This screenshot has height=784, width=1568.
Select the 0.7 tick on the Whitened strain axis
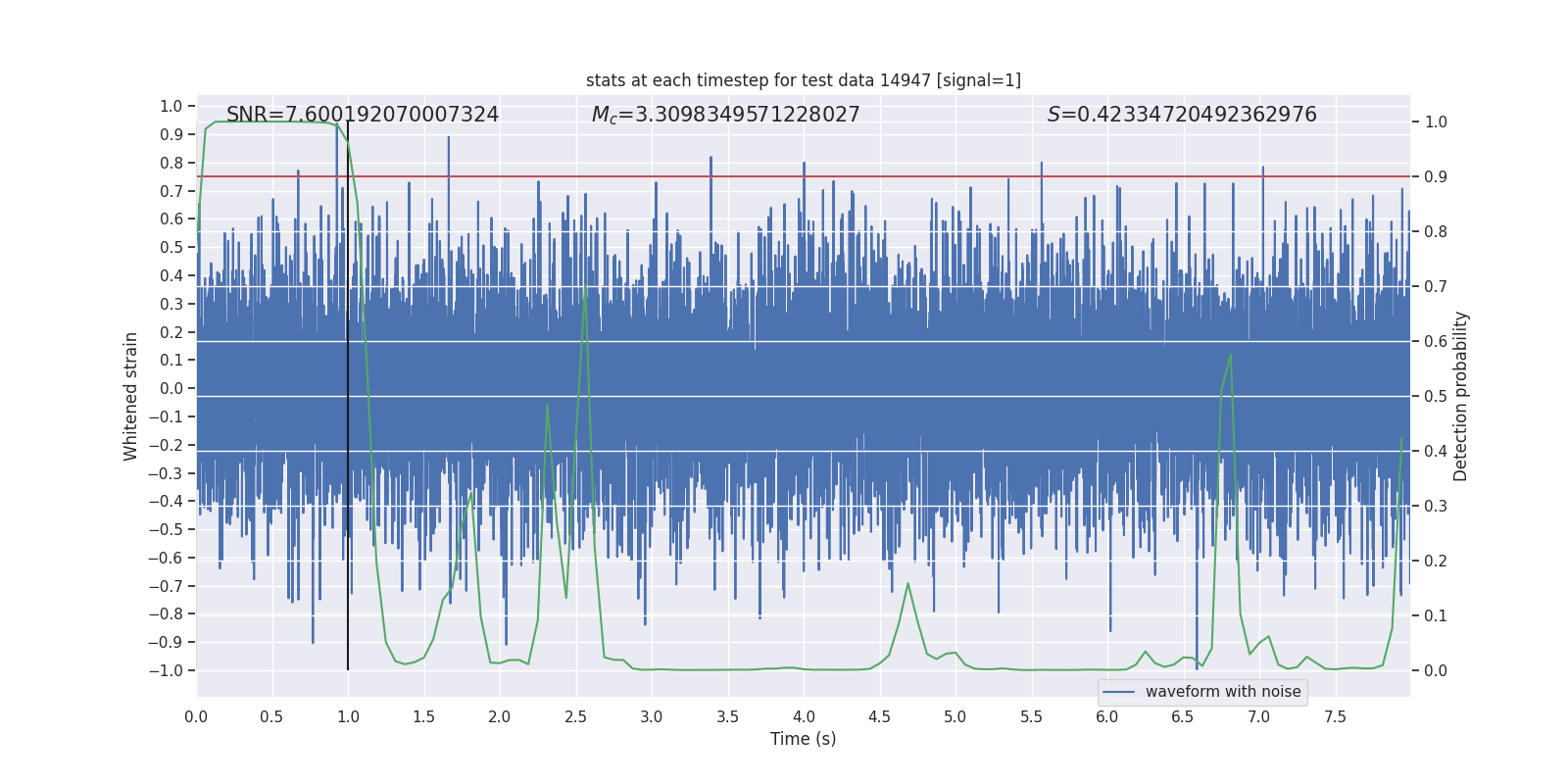pyautogui.click(x=171, y=191)
